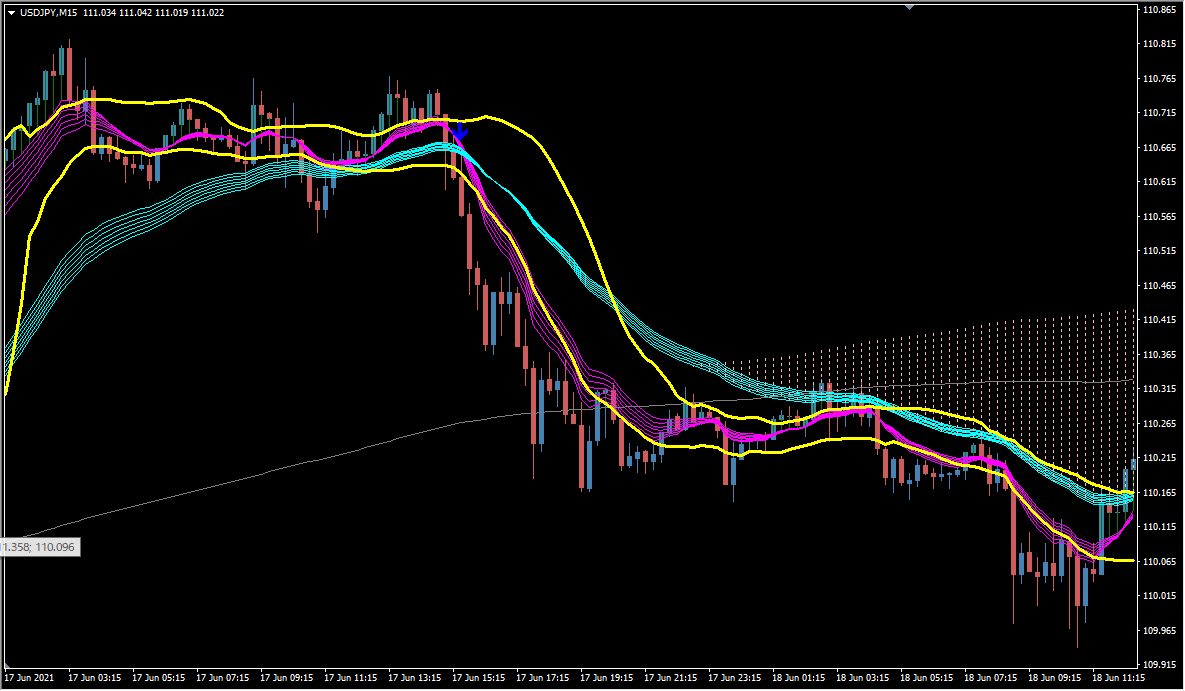
Task: Click the 110.015 price axis label
Action: 1159,596
